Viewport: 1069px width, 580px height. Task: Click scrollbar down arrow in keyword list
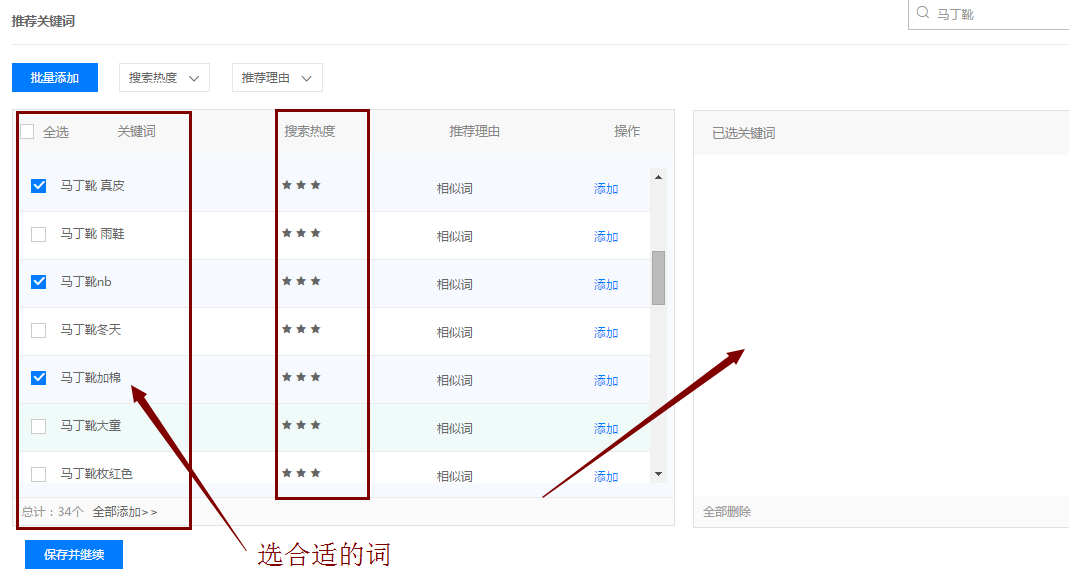658,473
